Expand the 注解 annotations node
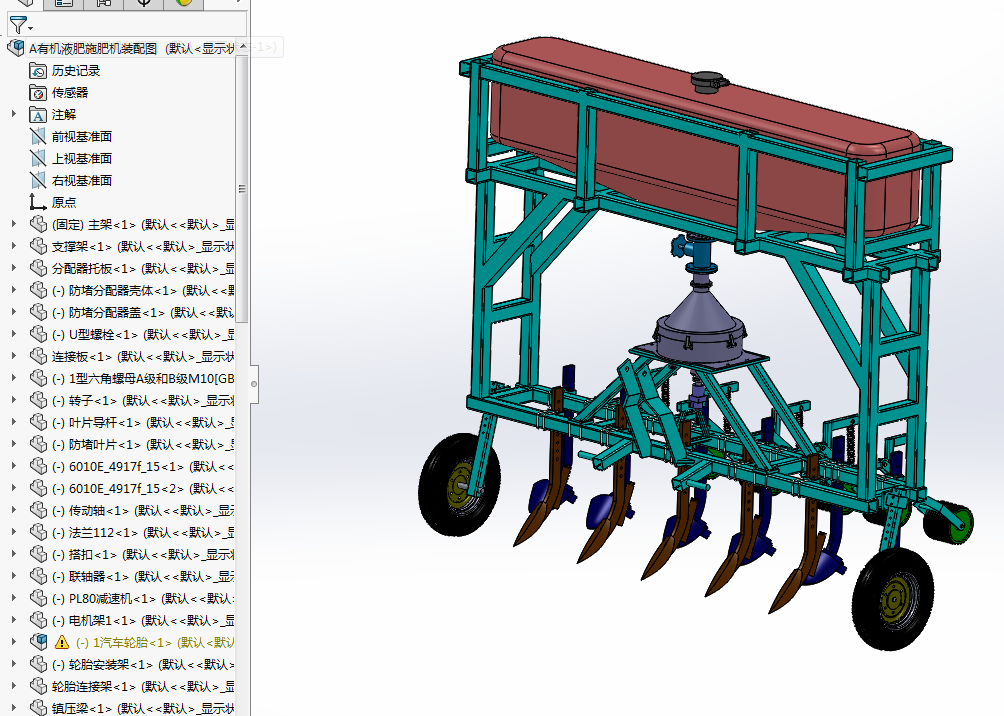The height and width of the screenshot is (716, 1004). [13, 114]
